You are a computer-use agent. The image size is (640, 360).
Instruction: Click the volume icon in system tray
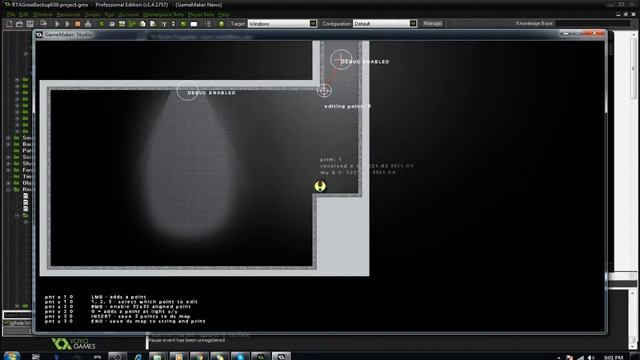591,358
